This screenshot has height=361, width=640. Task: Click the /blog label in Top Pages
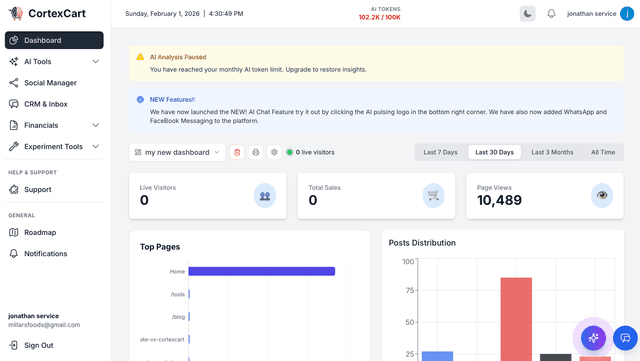[178, 317]
